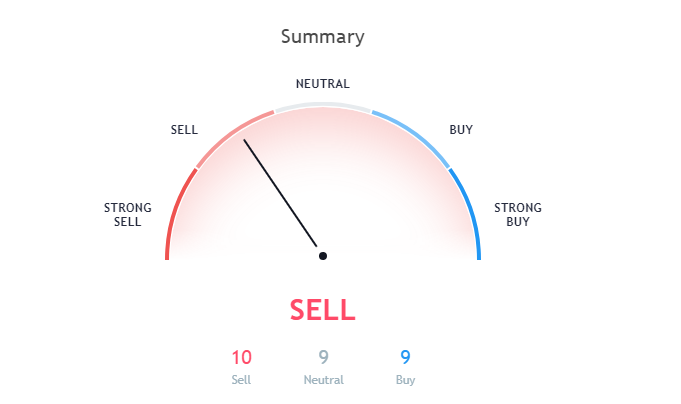Viewport: 681px width, 404px height.
Task: Click the large red SELL rating text
Action: (323, 310)
